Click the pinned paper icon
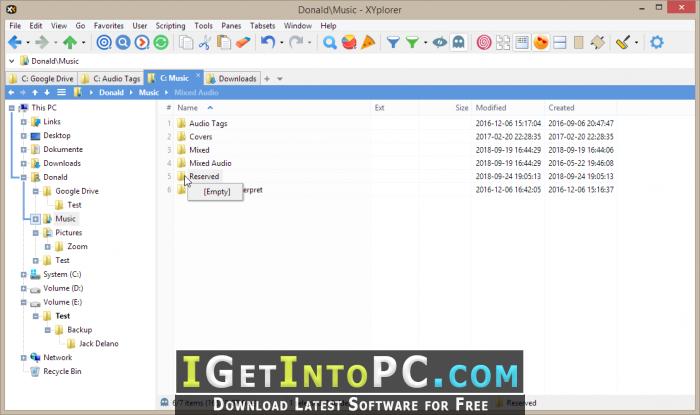Image resolution: width=700 pixels, height=415 pixels. pyautogui.click(x=598, y=42)
